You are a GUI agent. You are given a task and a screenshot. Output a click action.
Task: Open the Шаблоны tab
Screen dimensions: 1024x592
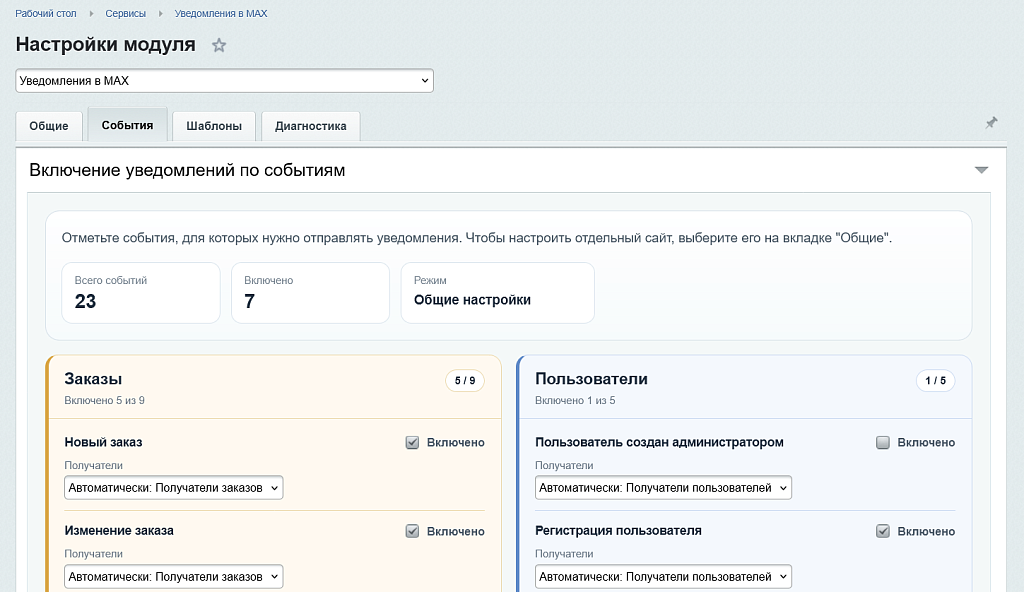(x=213, y=126)
